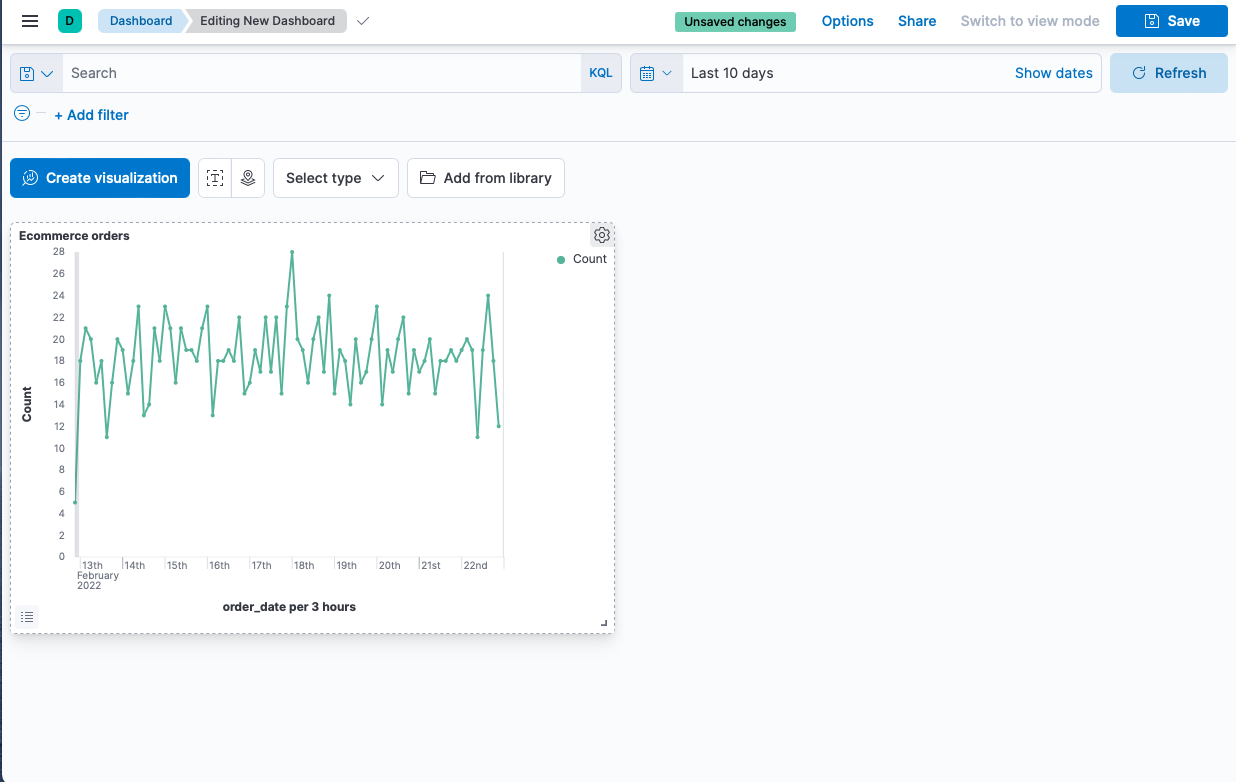Open the Options menu
1236x782 pixels.
click(x=847, y=20)
